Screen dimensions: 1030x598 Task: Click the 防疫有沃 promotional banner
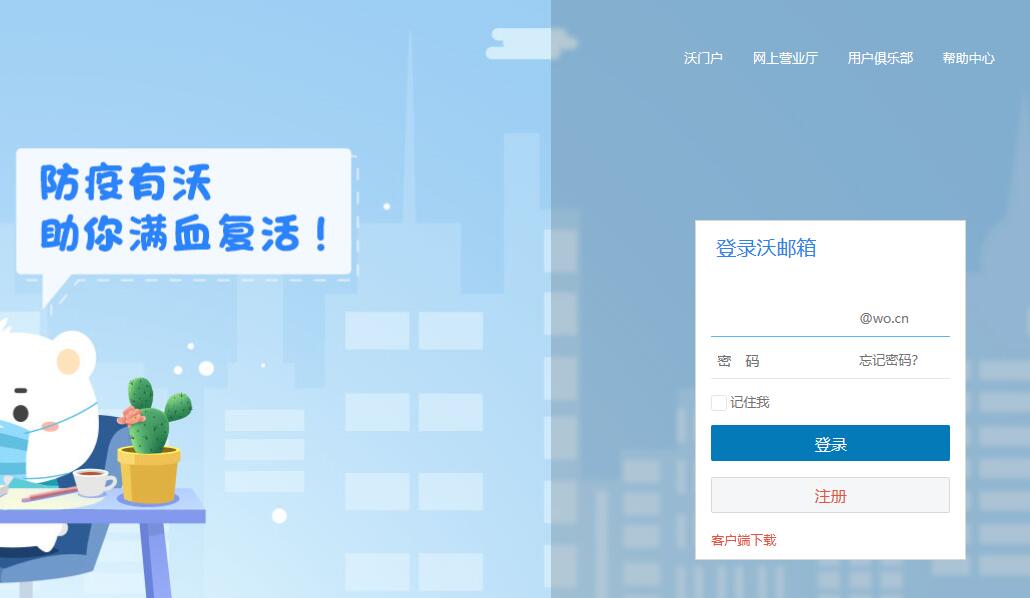[184, 211]
